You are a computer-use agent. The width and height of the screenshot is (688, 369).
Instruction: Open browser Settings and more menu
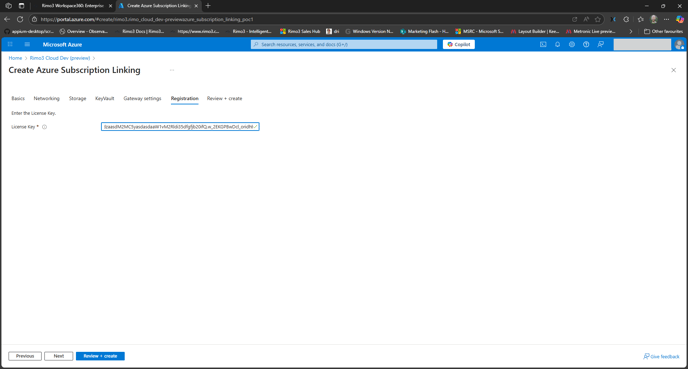[666, 19]
